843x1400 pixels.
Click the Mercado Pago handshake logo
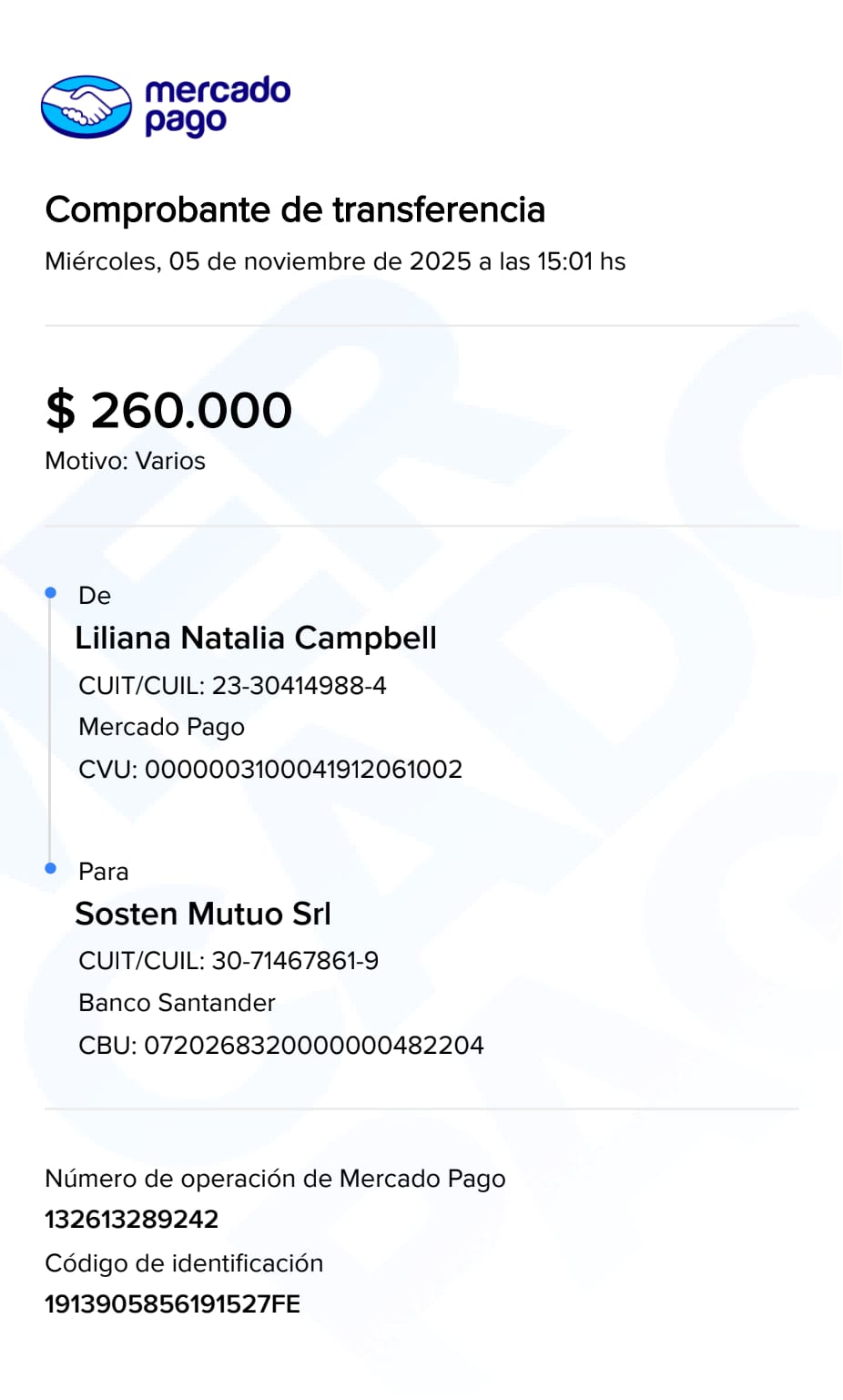coord(86,107)
